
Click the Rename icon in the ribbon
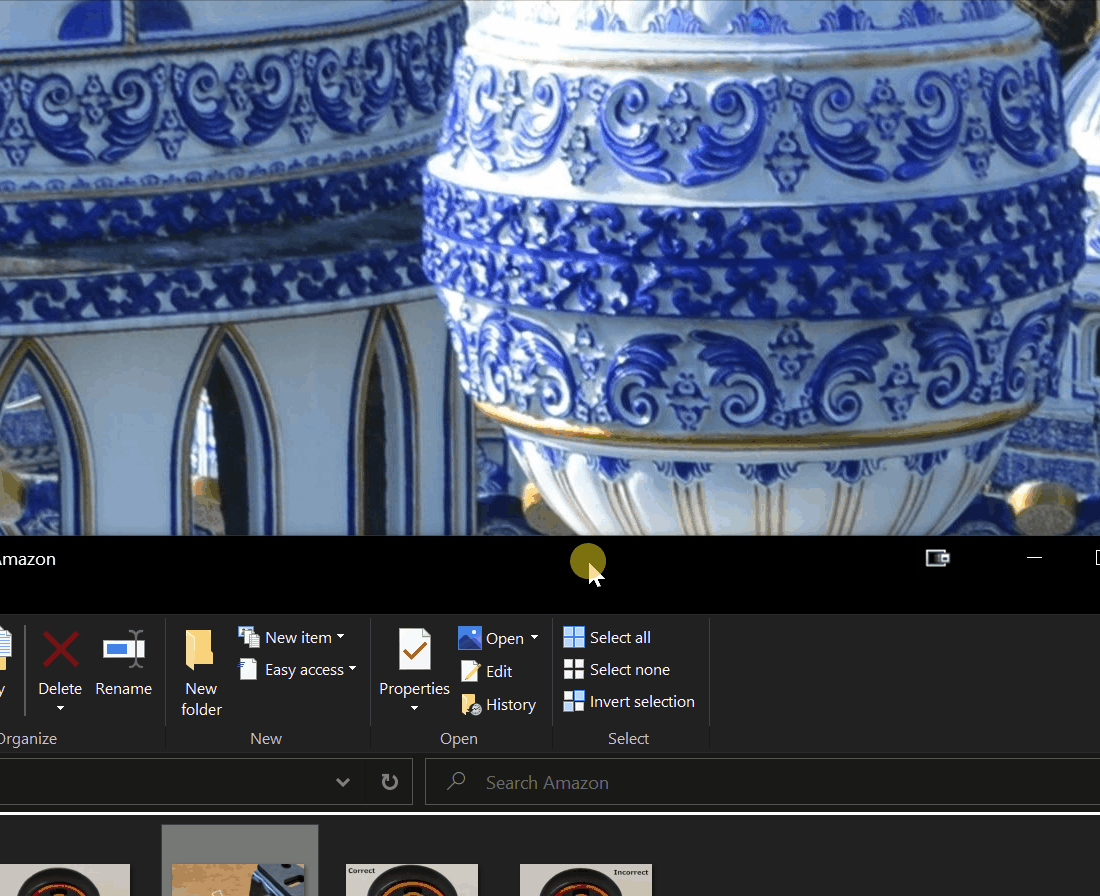coord(124,650)
